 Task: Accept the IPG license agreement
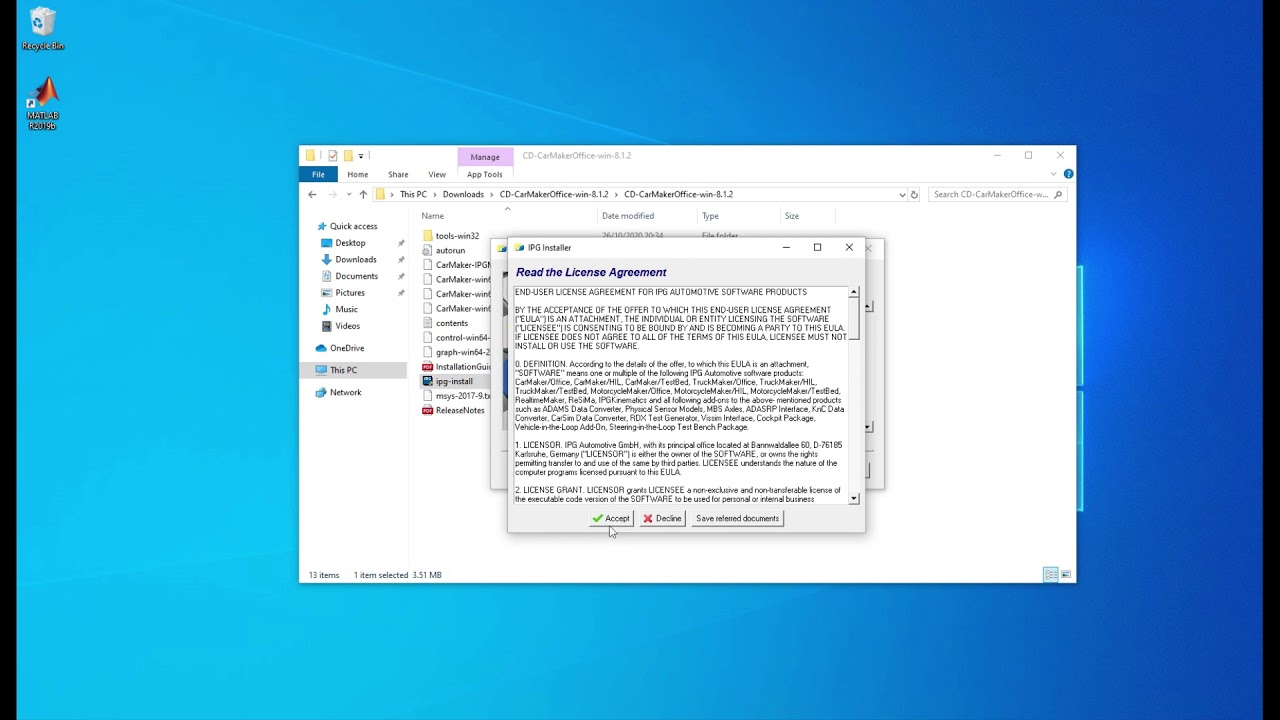click(611, 518)
